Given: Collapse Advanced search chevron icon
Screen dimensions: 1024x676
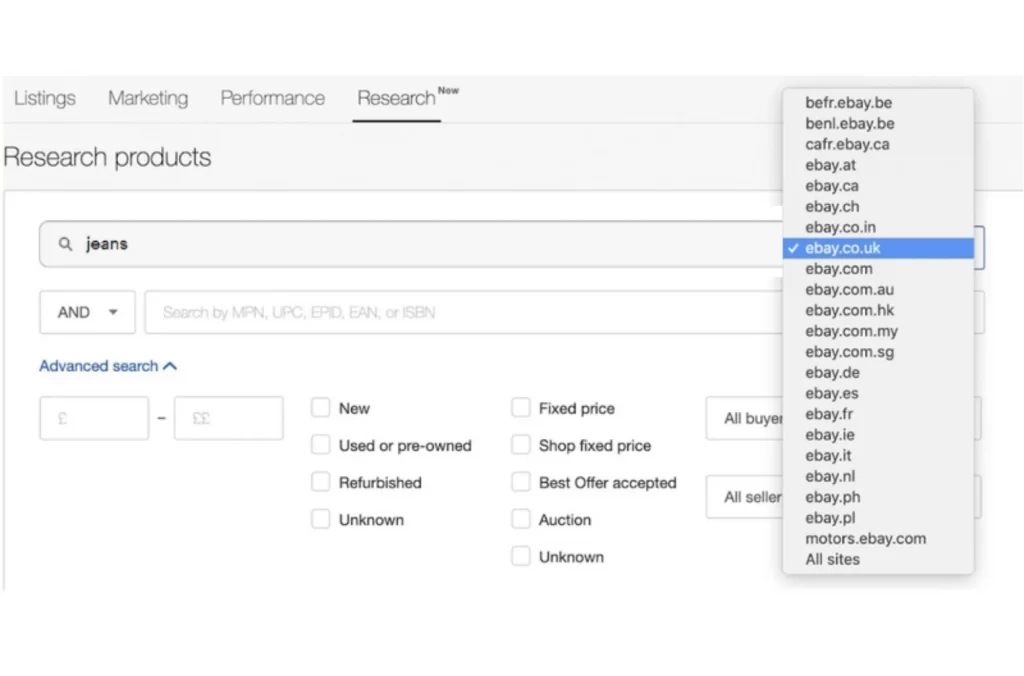Looking at the screenshot, I should pos(170,366).
